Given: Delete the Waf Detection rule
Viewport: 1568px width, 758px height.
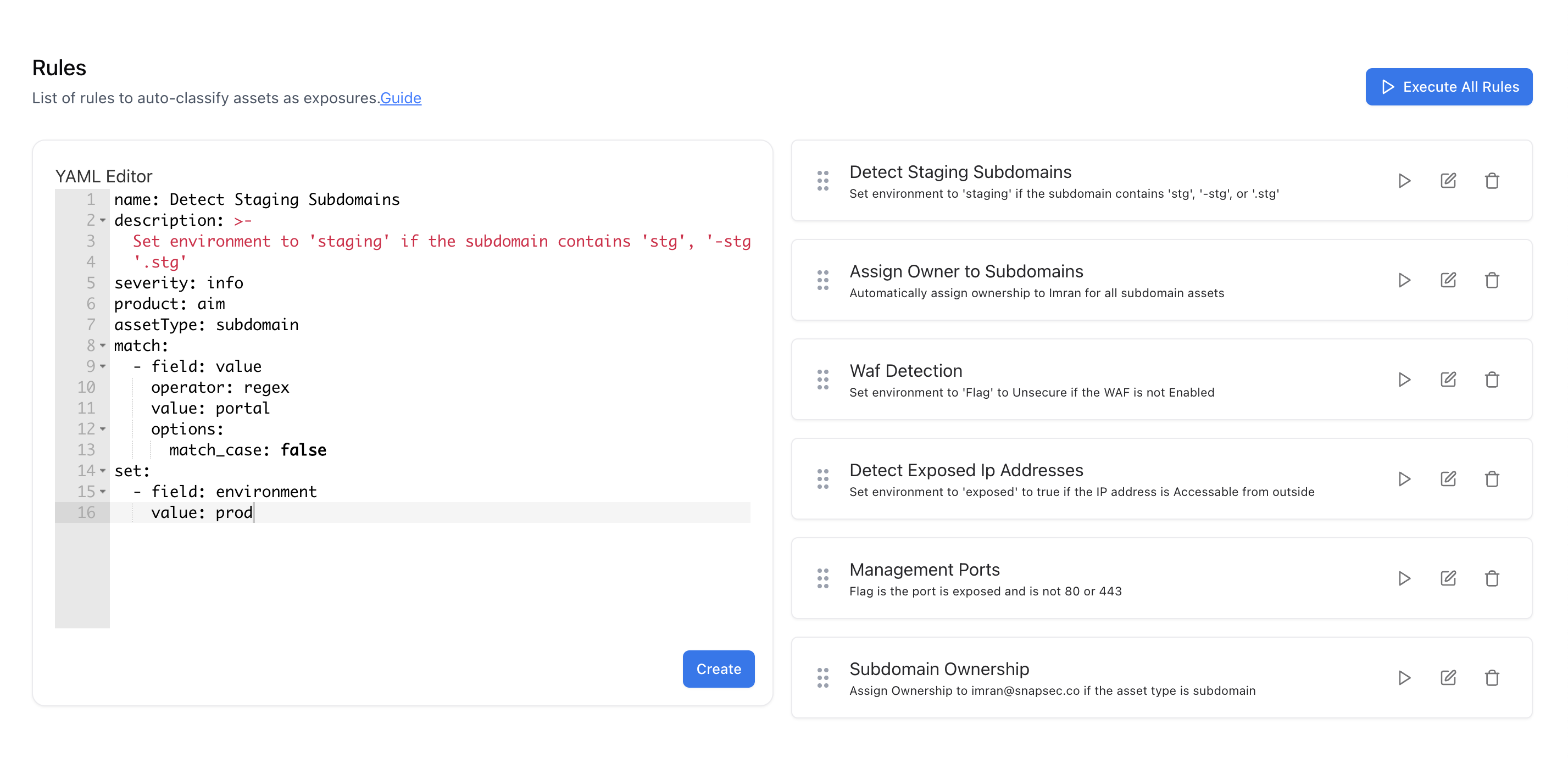Looking at the screenshot, I should (x=1491, y=380).
